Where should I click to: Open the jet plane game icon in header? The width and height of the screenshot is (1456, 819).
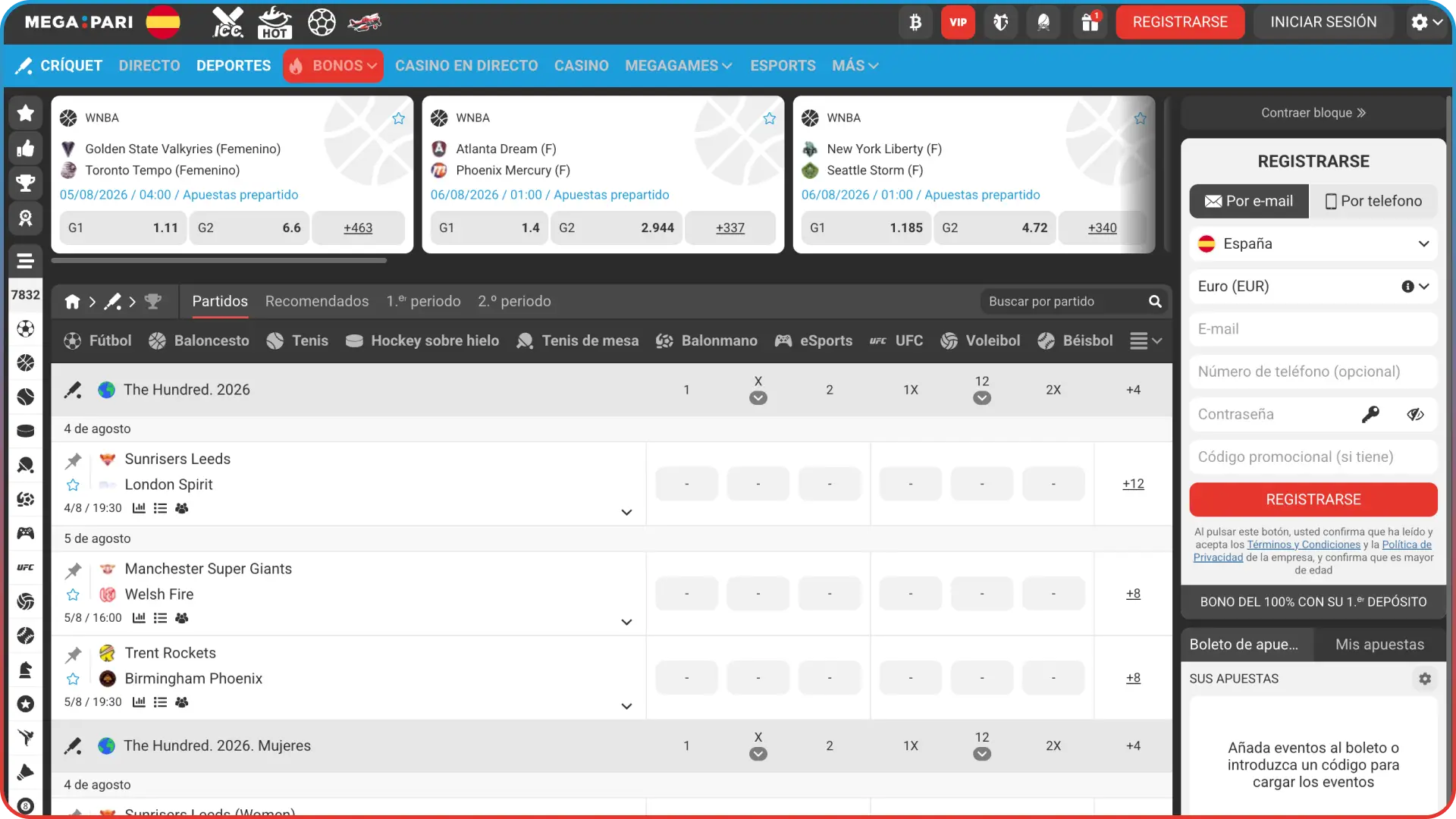click(x=365, y=22)
